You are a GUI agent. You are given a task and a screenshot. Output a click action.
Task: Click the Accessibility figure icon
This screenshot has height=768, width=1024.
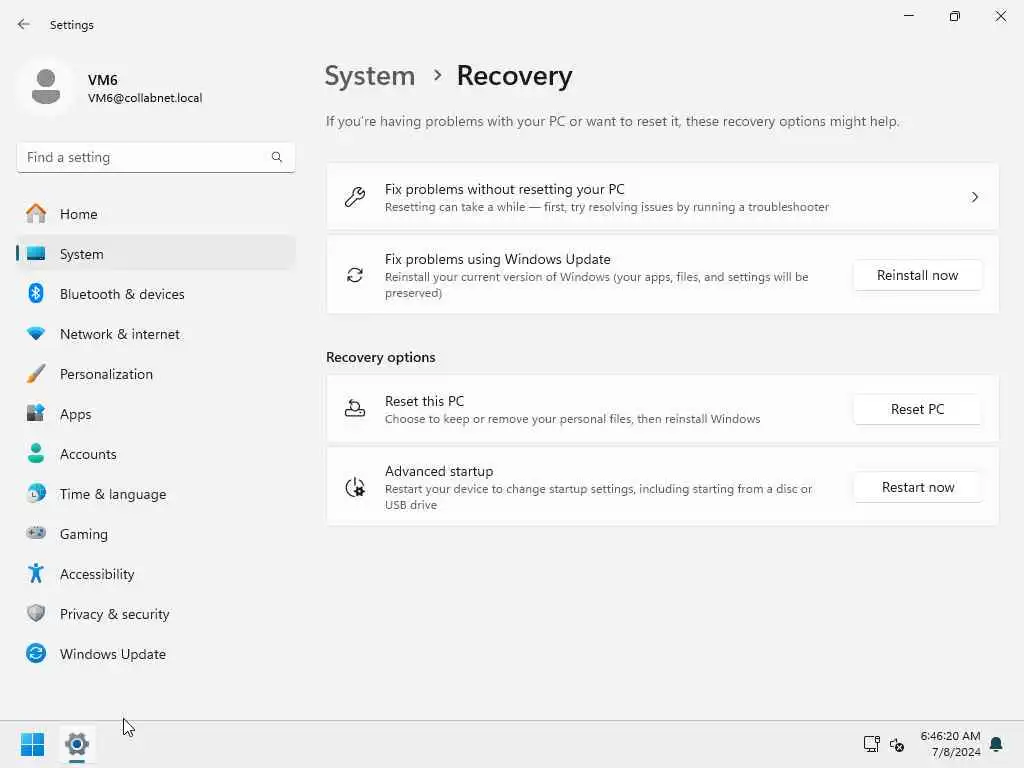pos(36,573)
